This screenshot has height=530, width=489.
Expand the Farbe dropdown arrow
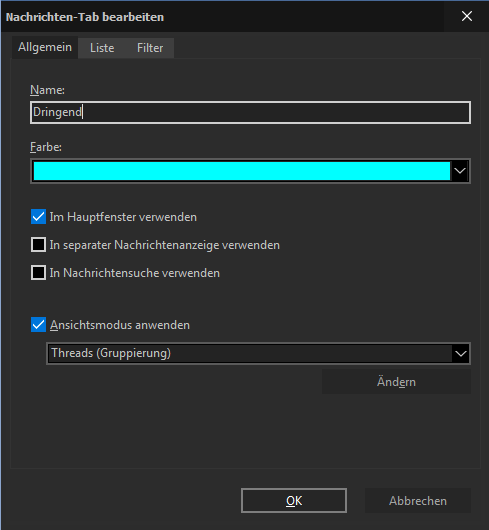(460, 171)
